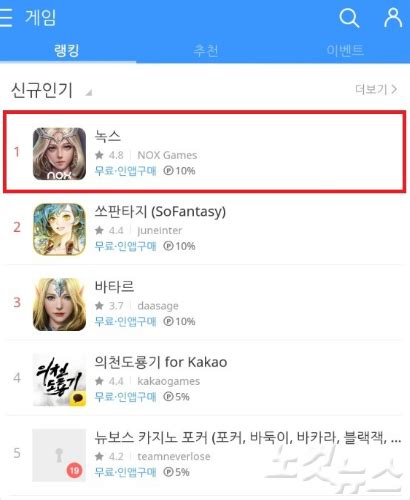410x500 pixels.
Task: Tap the search magnifier icon
Action: [349, 18]
